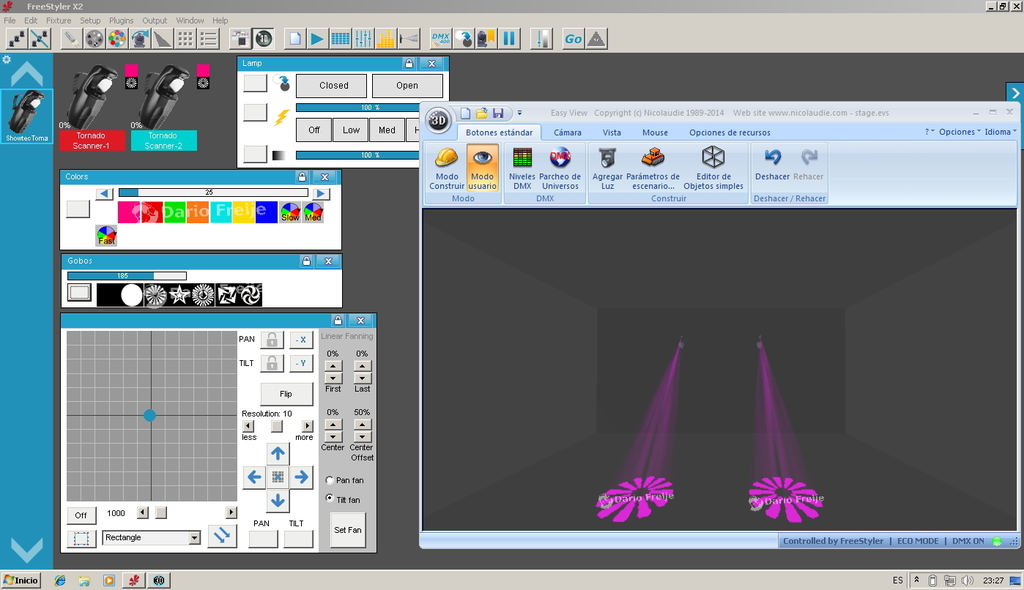
Task: Click the DMX 400 toolbar icon
Action: (x=441, y=39)
